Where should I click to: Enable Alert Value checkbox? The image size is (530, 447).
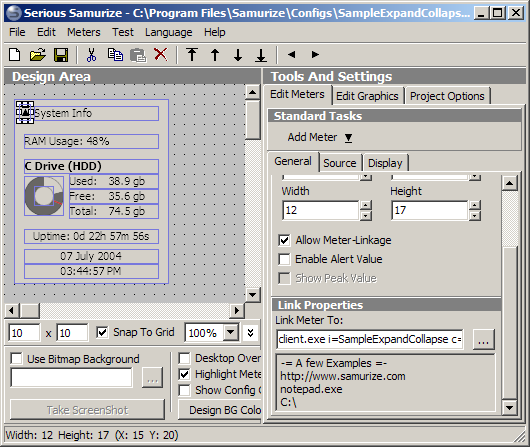click(x=284, y=259)
